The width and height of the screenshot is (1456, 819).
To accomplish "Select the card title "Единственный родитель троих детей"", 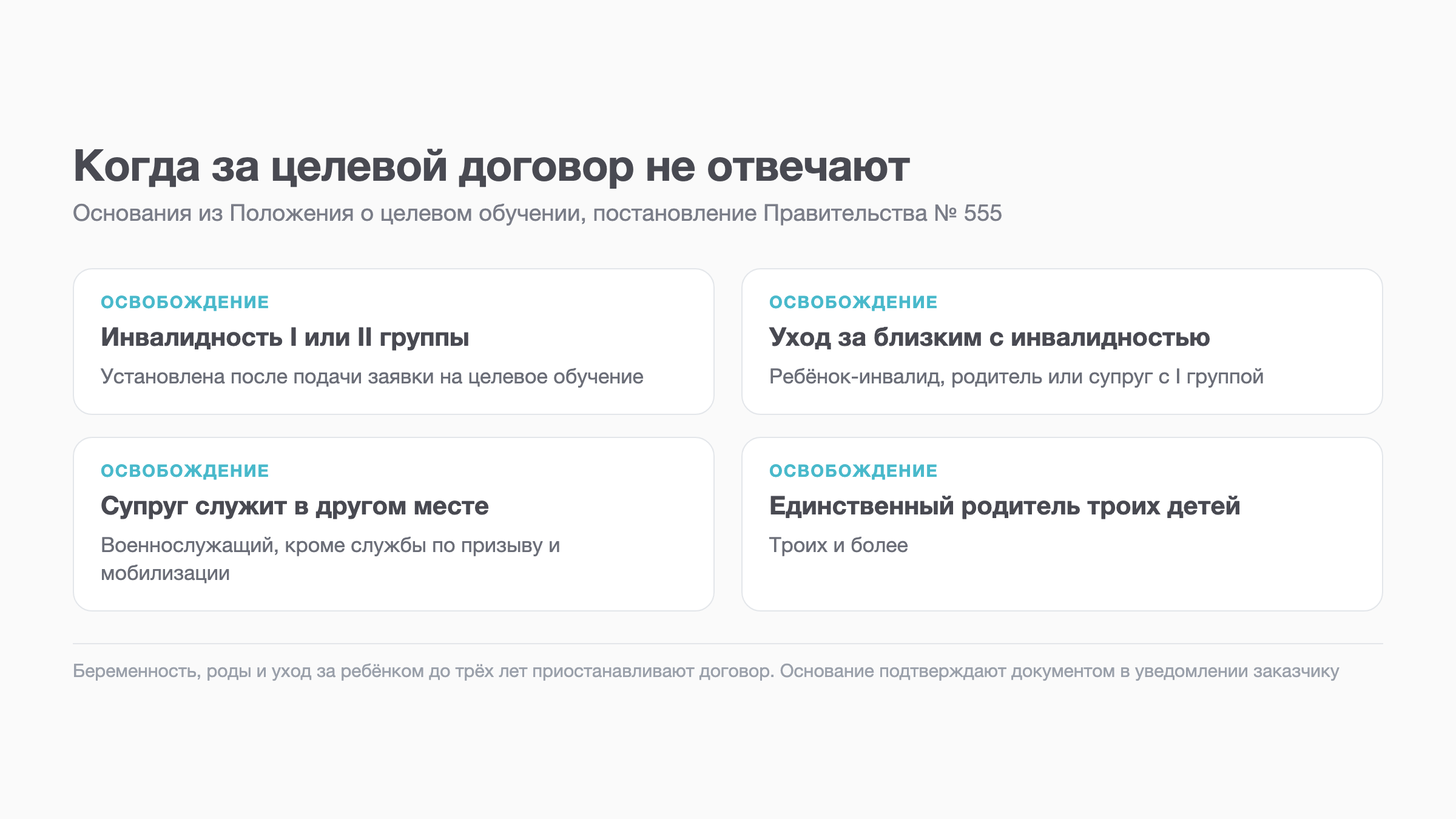I will tap(1005, 505).
